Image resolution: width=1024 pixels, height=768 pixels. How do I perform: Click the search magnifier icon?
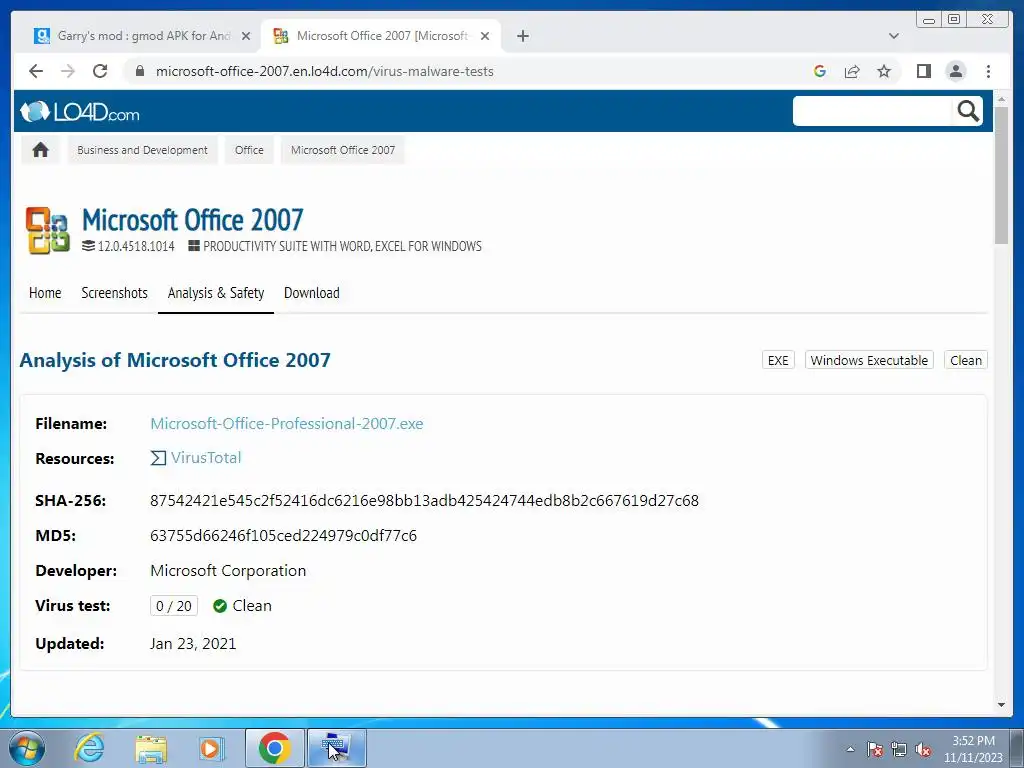[x=968, y=111]
